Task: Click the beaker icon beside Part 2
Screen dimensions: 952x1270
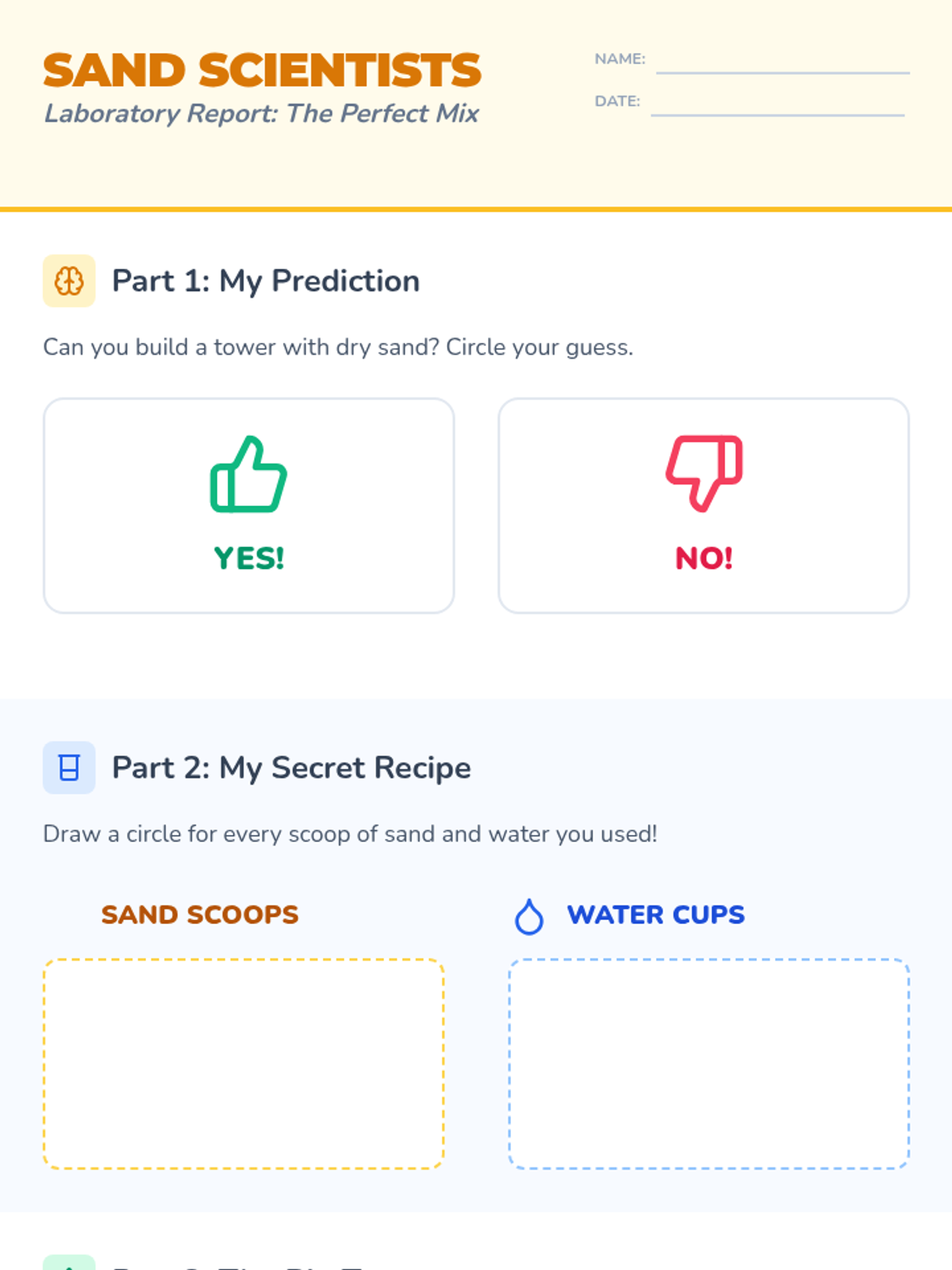Action: pos(69,768)
